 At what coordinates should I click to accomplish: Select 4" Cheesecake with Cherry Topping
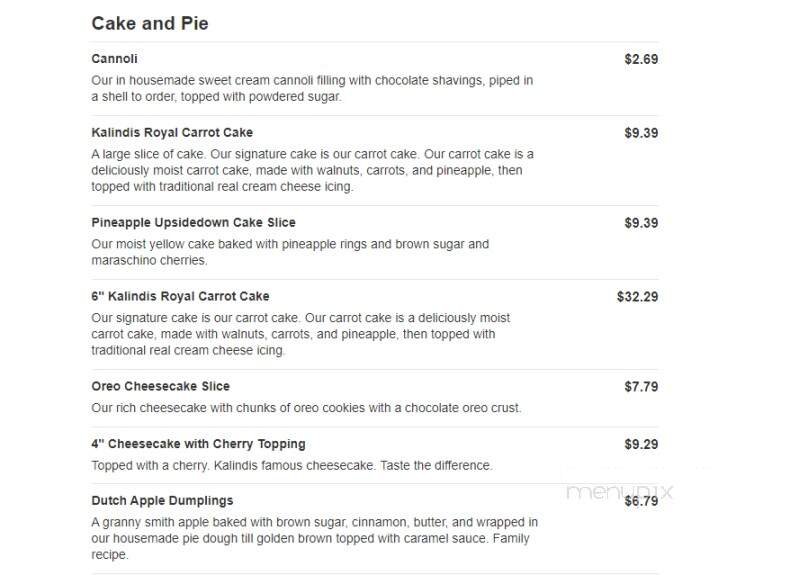click(x=198, y=444)
